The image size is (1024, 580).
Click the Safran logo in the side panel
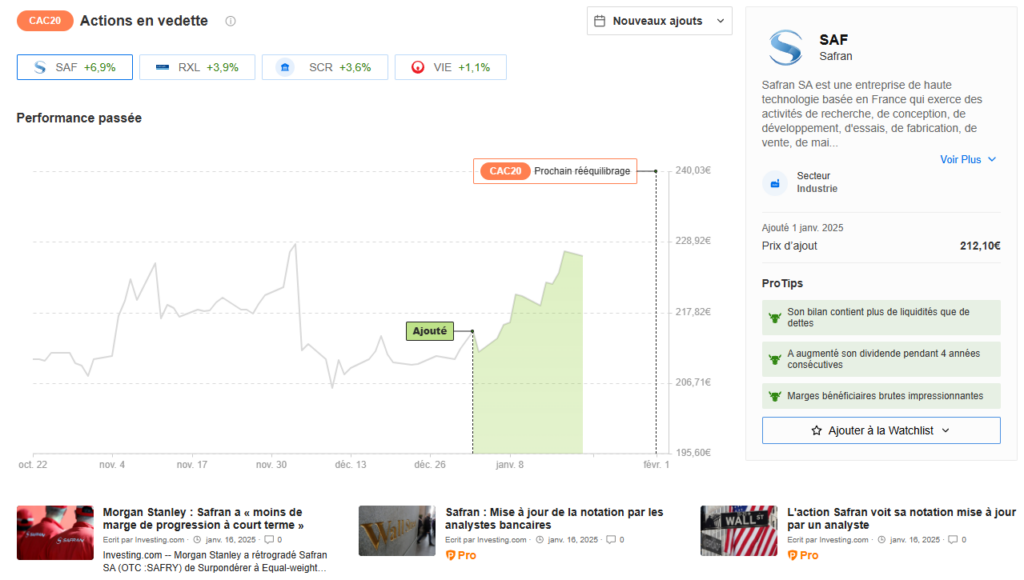point(785,47)
